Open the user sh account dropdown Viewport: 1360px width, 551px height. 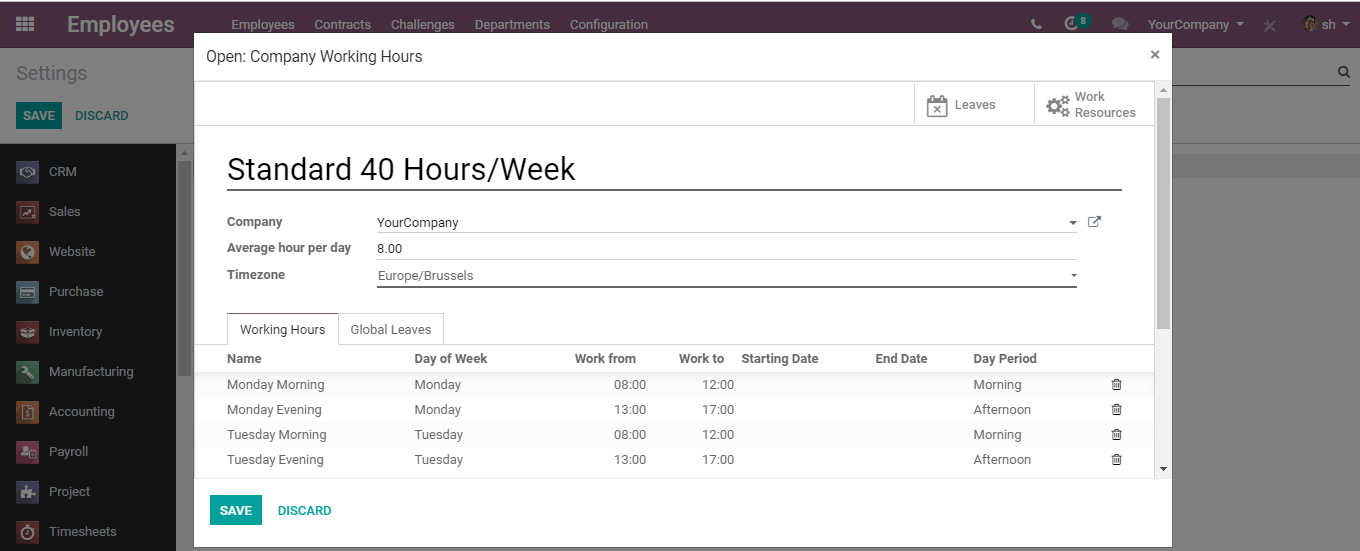(1326, 24)
